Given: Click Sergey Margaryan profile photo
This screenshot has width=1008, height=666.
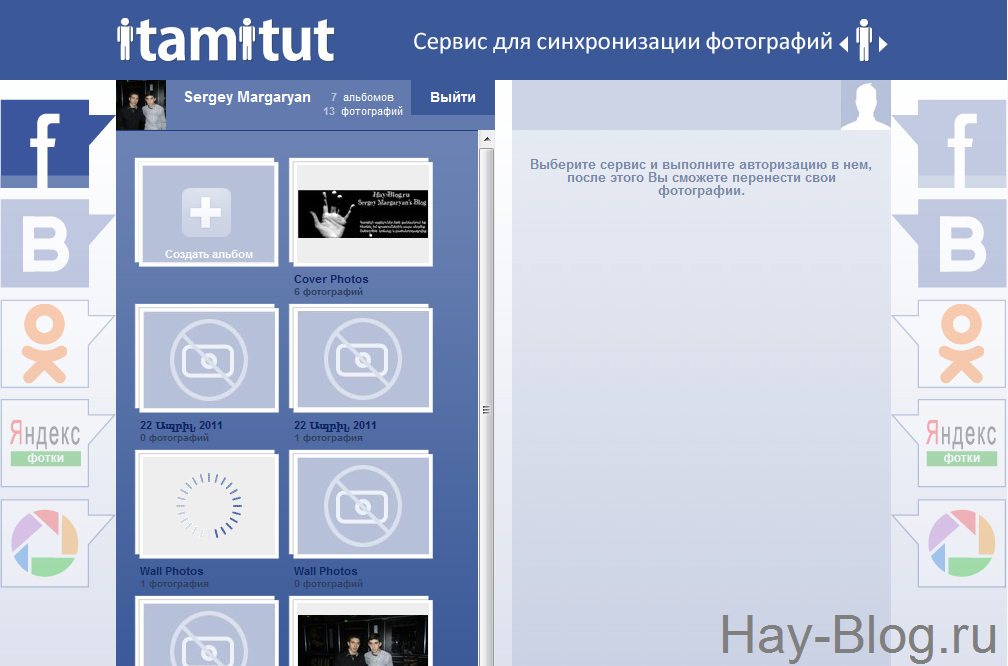Looking at the screenshot, I should point(141,105).
